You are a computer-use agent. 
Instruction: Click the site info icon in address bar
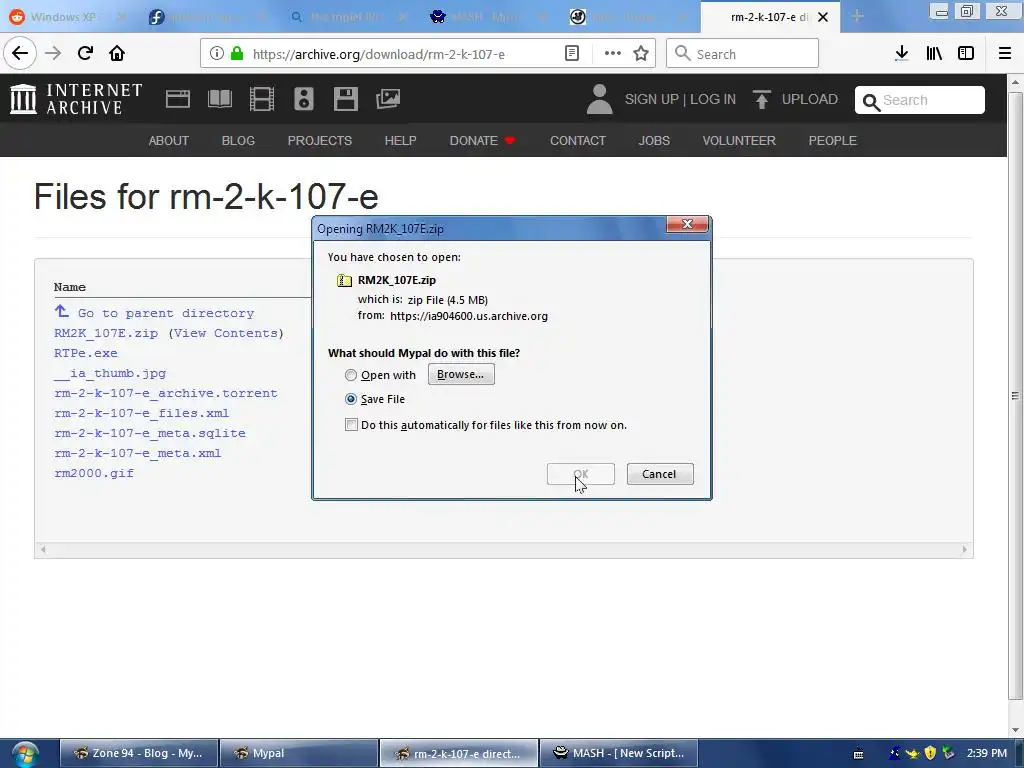tap(217, 54)
